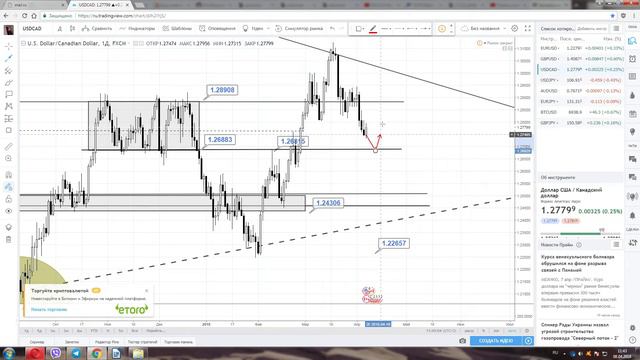Select the zoom in tool
The height and width of the screenshot is (360, 640).
tap(9, 158)
